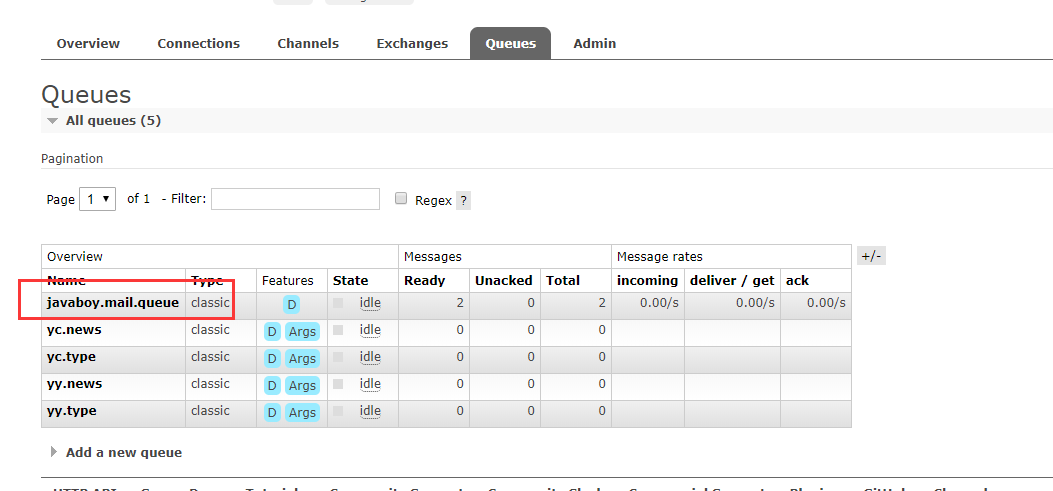Click the Filter text field
This screenshot has height=491, width=1053.
pos(295,199)
